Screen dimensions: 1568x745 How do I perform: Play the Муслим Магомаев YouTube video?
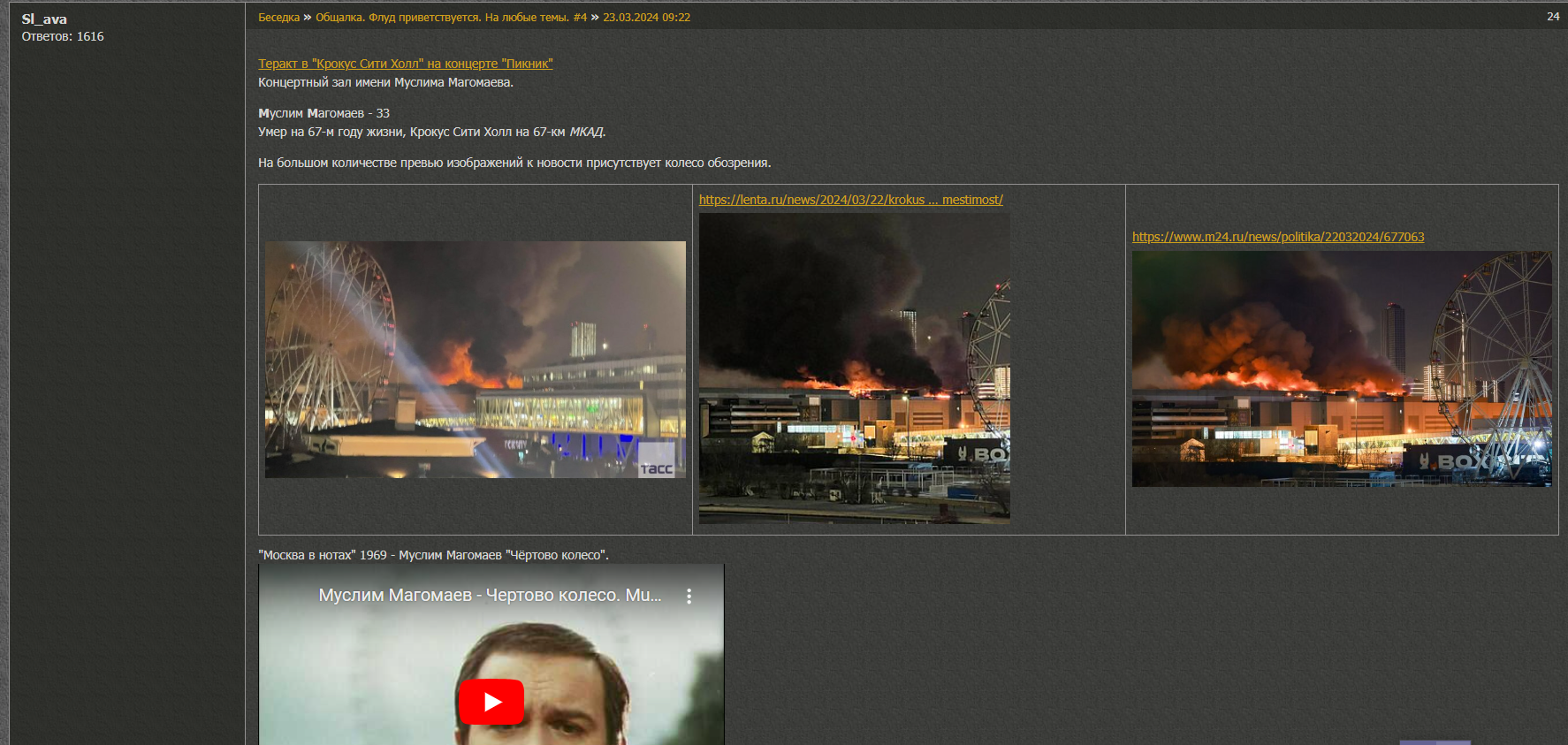click(x=491, y=701)
